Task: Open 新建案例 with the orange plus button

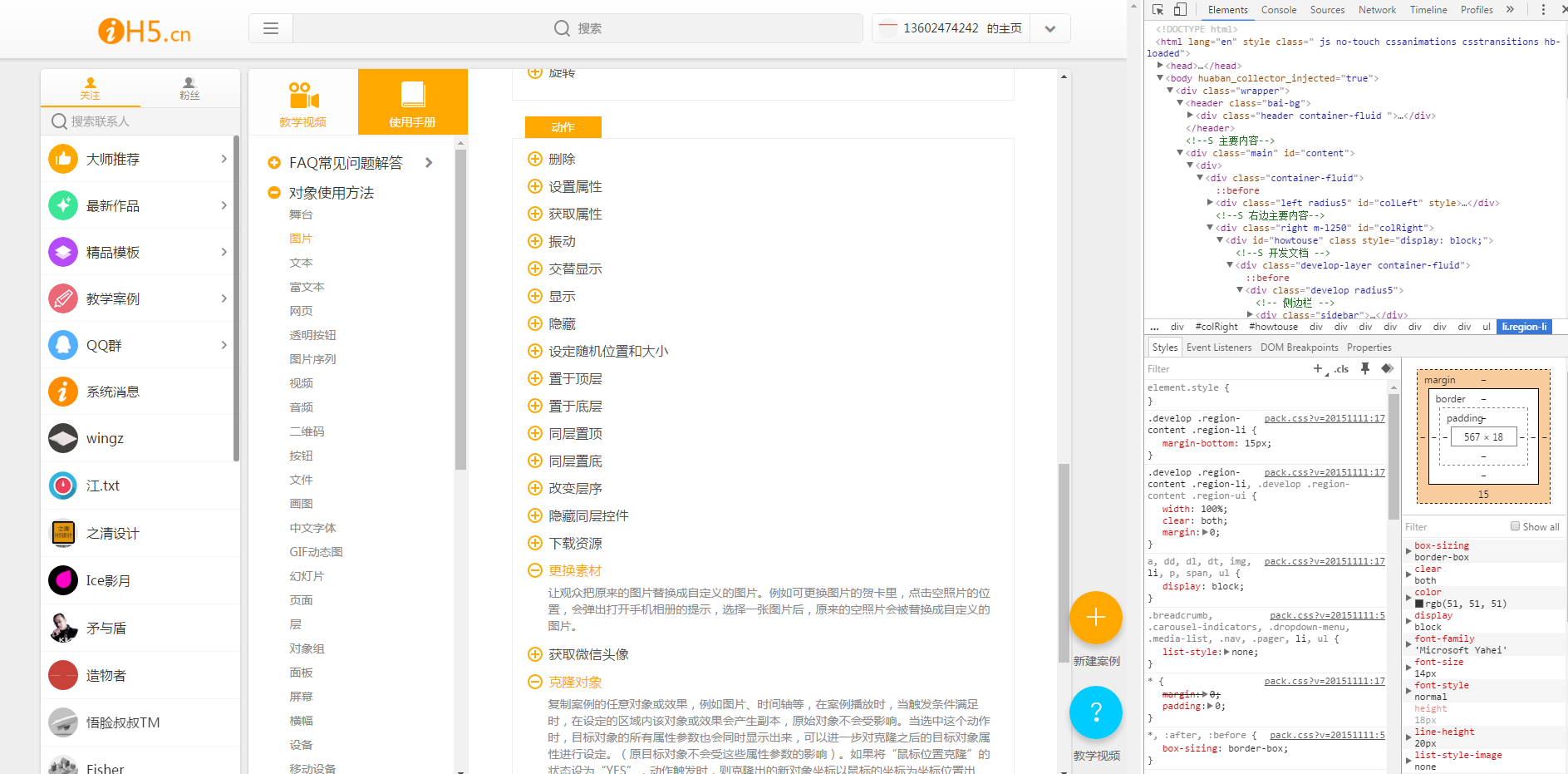Action: 1095,618
